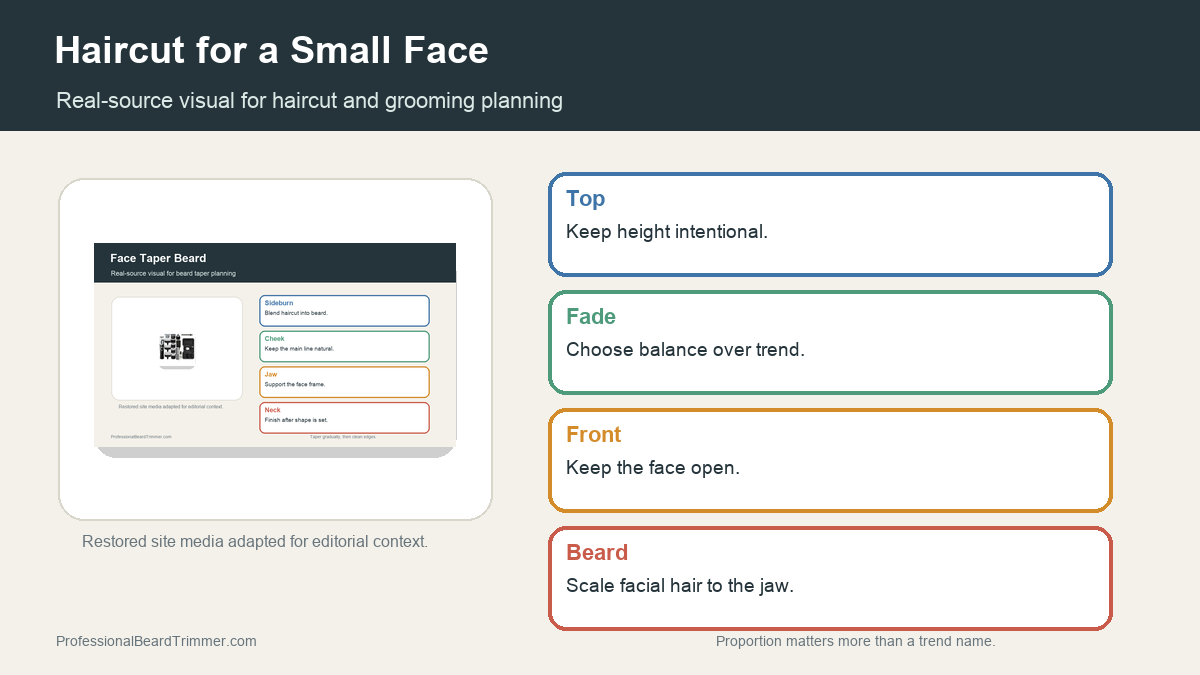Click the thumbnail subtitle 'Real-source visual for beard taper planning'
Viewport: 1200px width, 675px height.
pyautogui.click(x=173, y=273)
